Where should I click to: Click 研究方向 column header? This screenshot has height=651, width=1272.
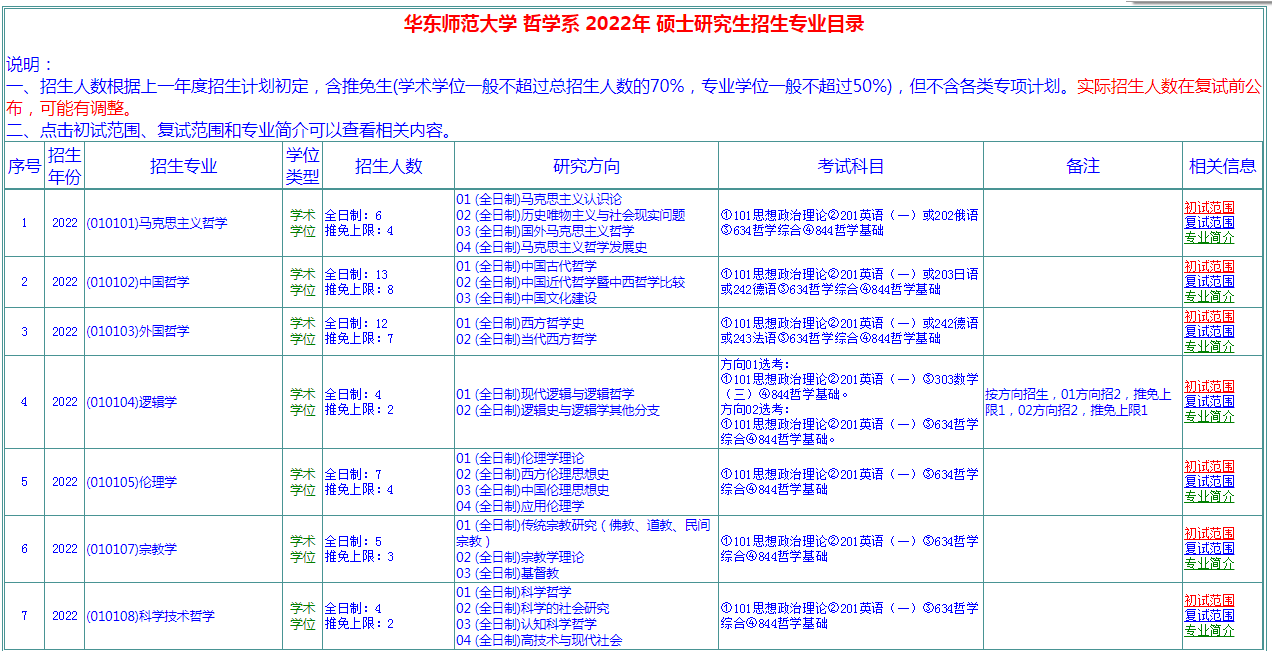(x=586, y=166)
